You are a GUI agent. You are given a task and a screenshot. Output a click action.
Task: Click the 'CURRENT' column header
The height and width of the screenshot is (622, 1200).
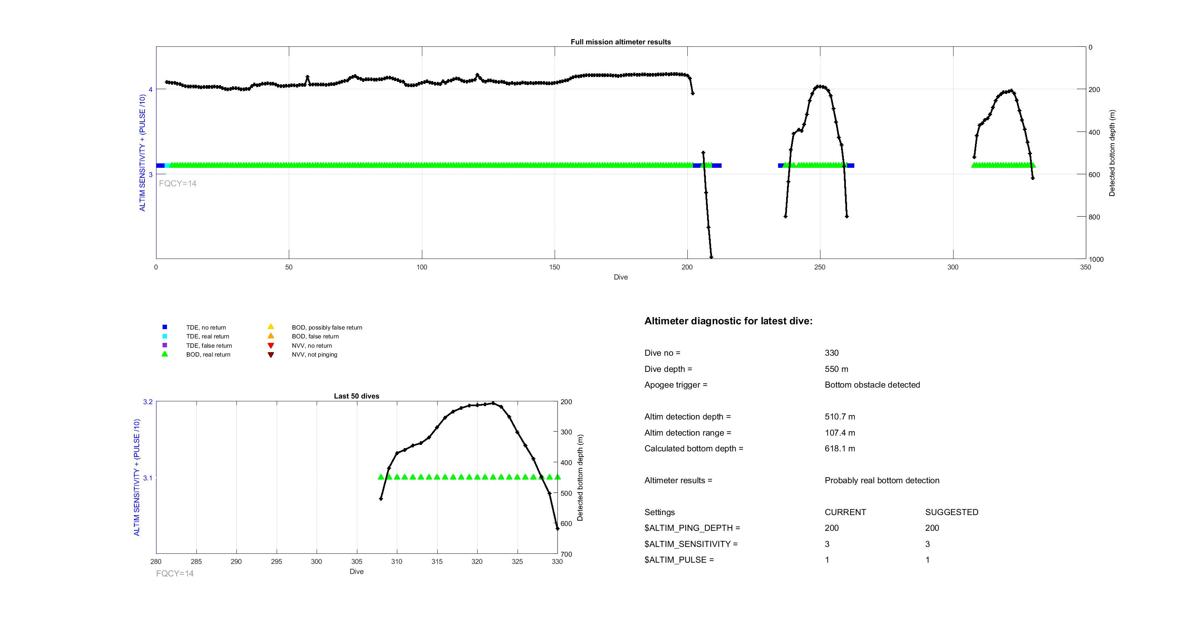coord(845,512)
